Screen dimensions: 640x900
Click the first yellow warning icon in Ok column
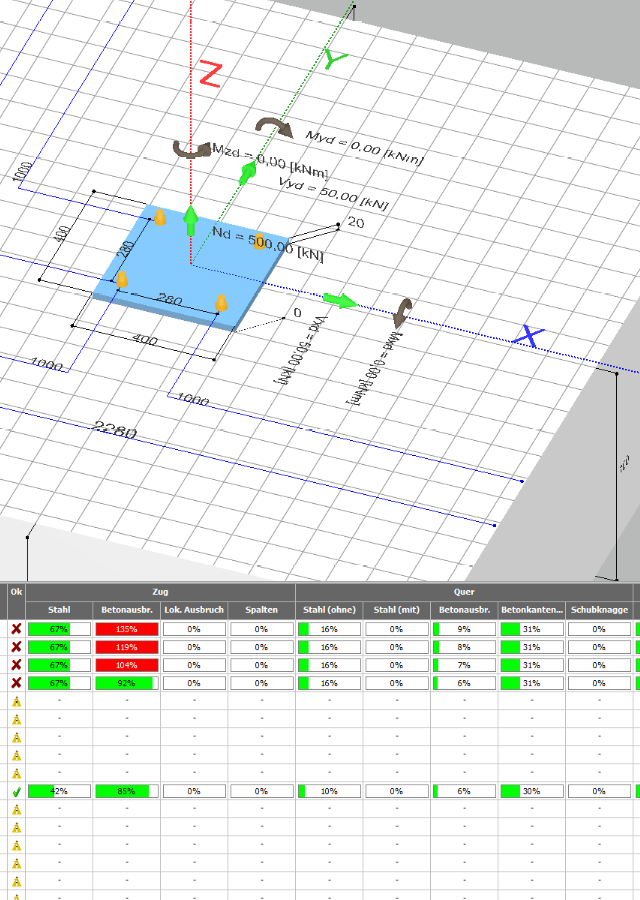(x=15, y=701)
